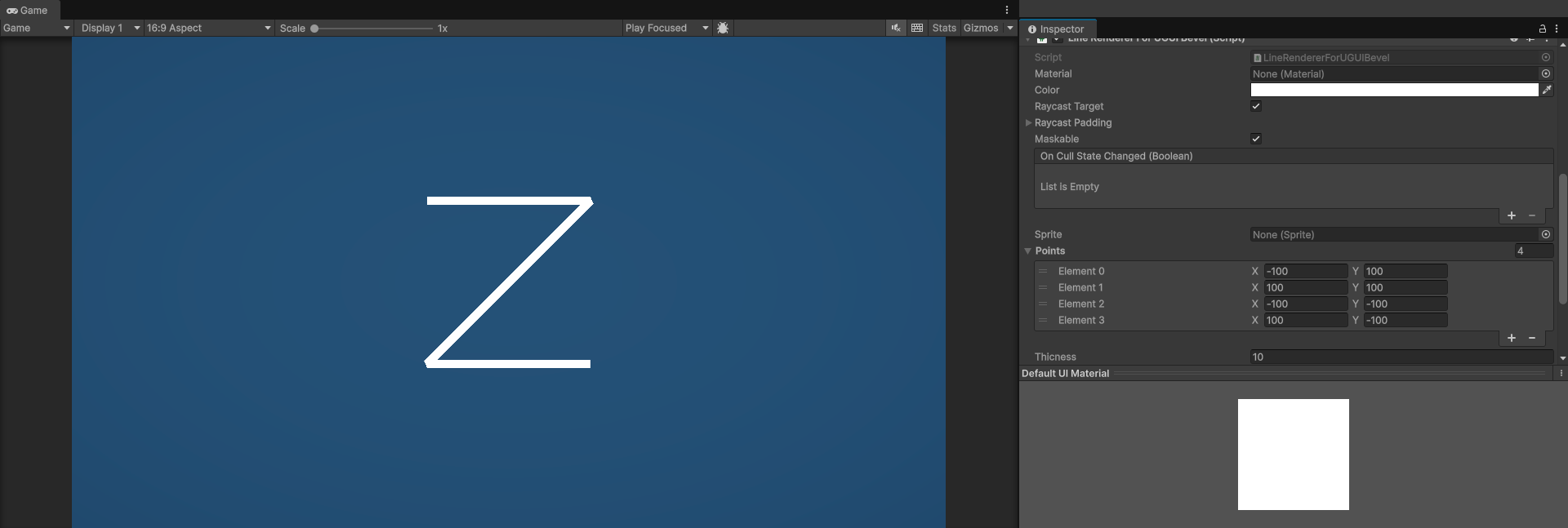
Task: Click drag handle of Element 3
Action: 1043,320
